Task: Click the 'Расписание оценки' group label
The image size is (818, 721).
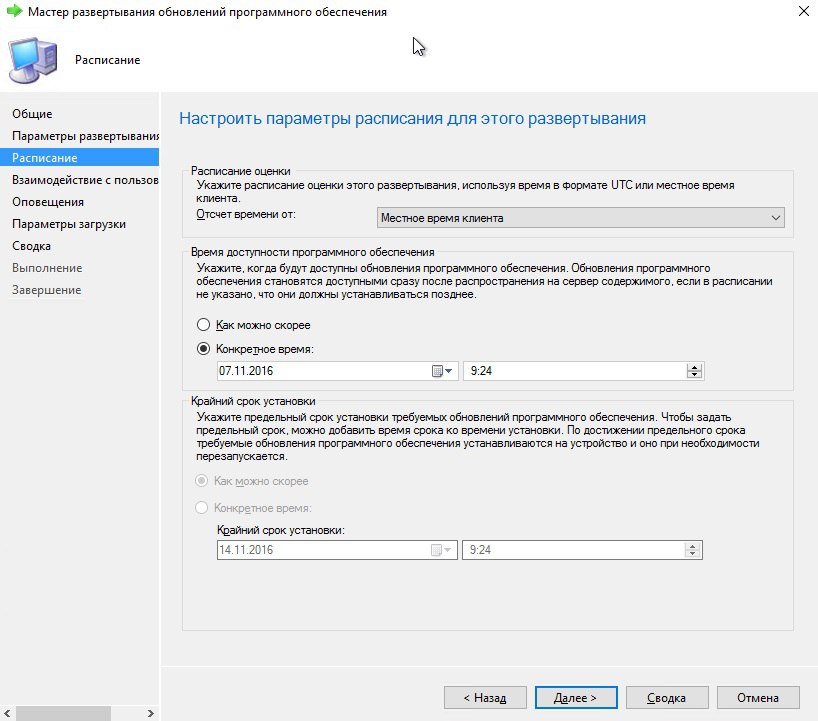Action: (x=240, y=171)
